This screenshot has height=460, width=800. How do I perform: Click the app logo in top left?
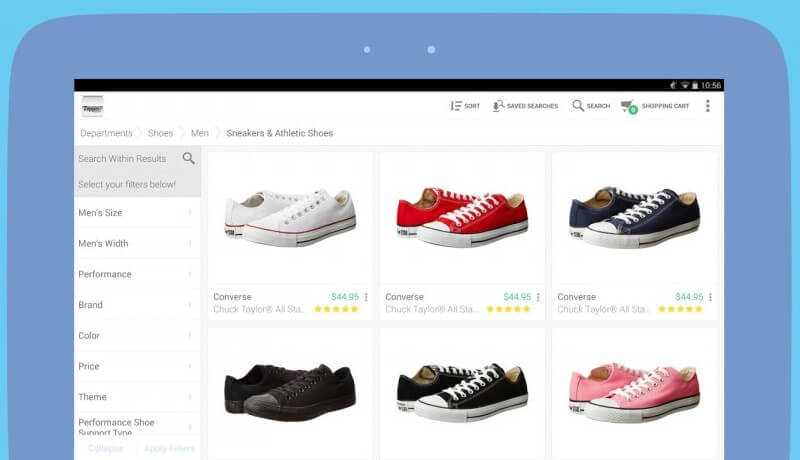coord(93,106)
